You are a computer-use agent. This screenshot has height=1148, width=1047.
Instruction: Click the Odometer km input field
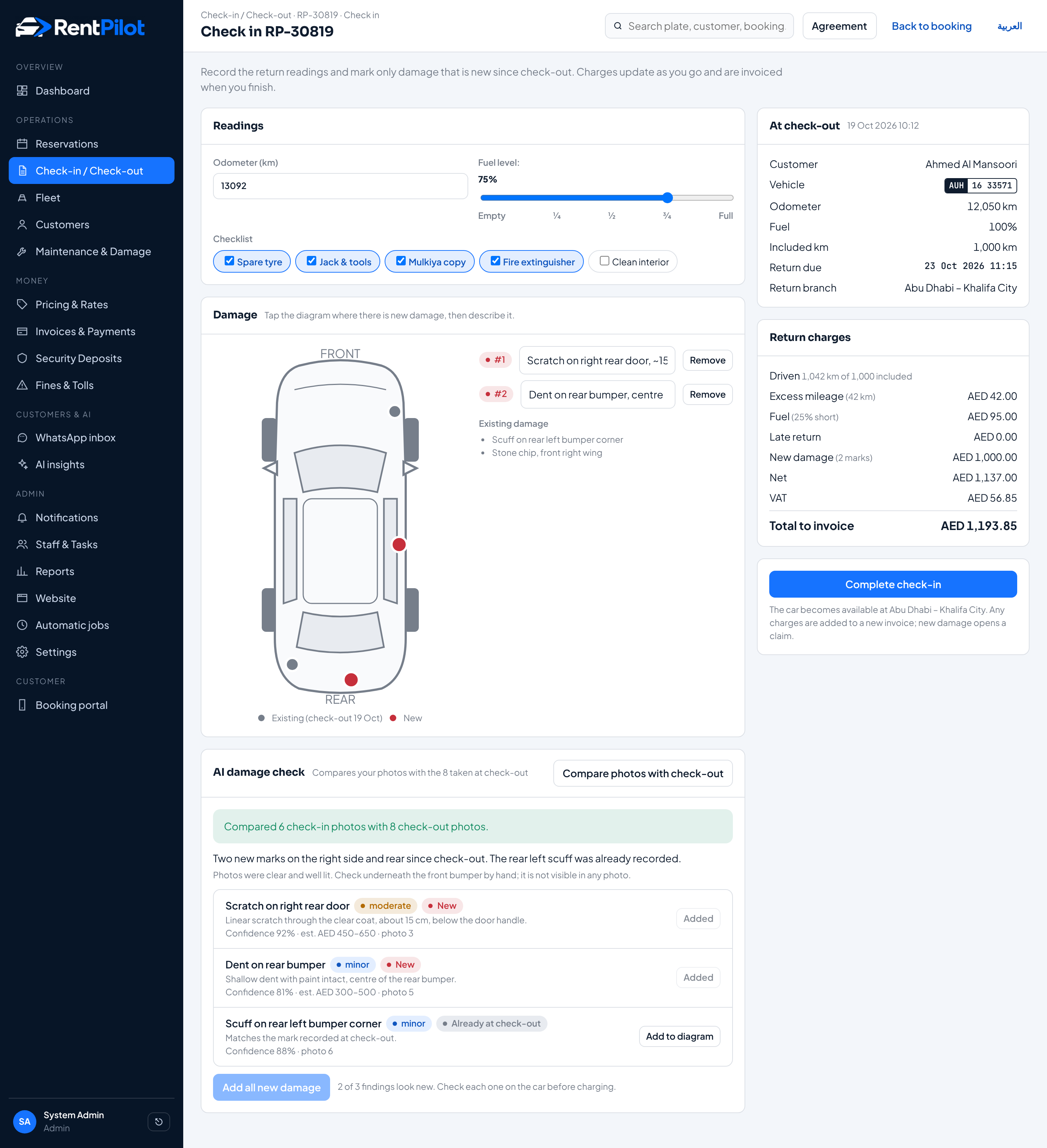click(341, 186)
